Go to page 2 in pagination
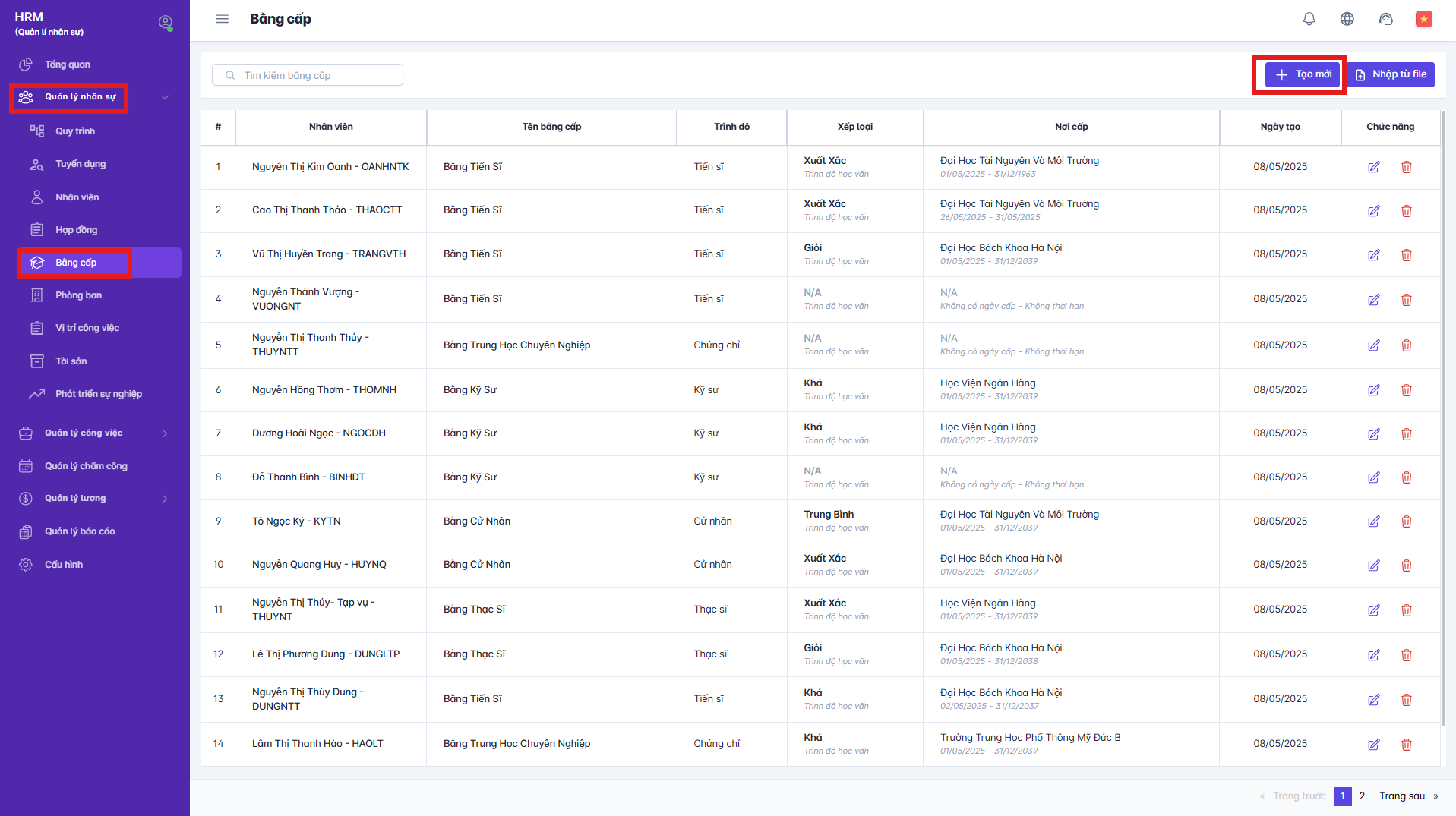This screenshot has height=816, width=1456. [x=1362, y=796]
